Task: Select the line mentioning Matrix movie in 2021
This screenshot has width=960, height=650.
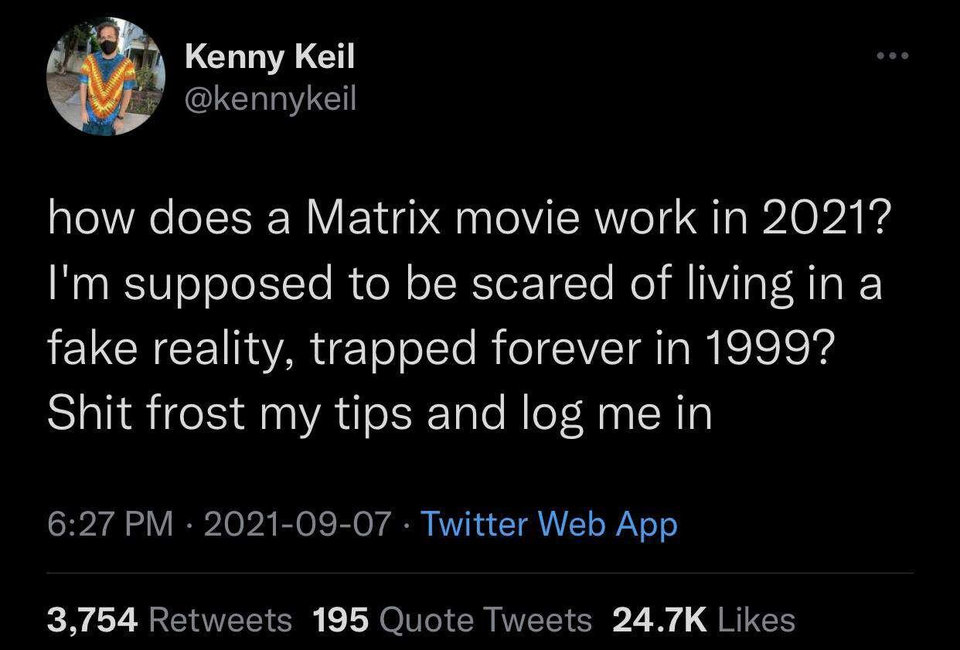Action: pyautogui.click(x=466, y=218)
